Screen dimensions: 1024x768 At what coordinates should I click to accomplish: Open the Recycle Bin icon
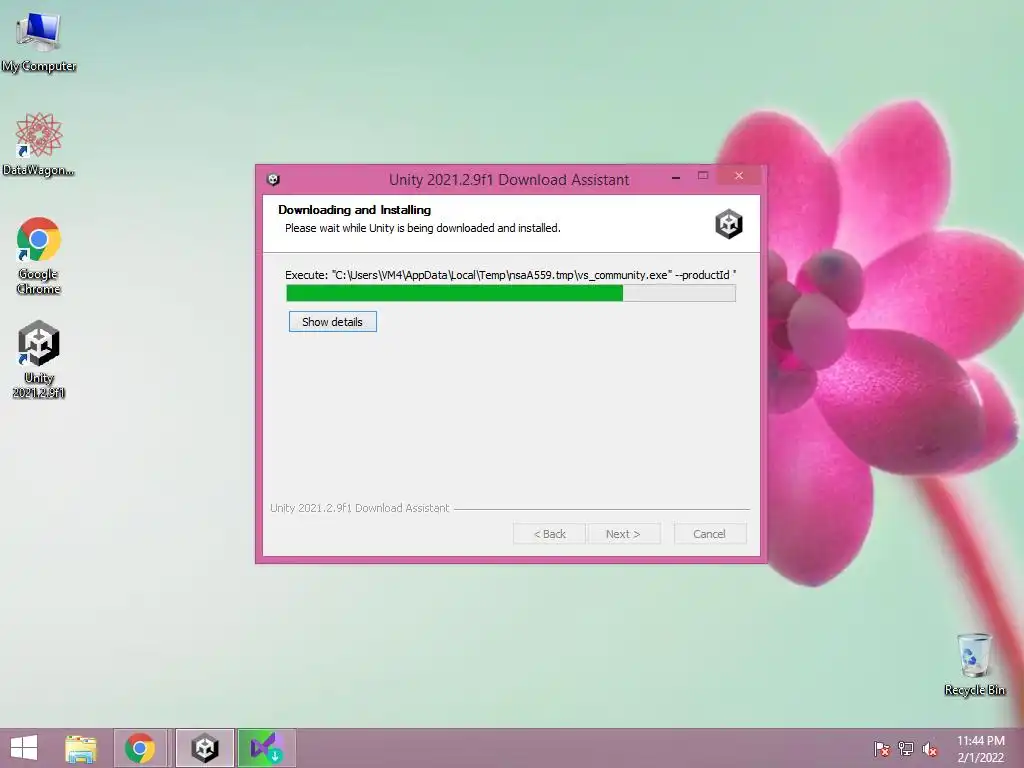(x=974, y=665)
